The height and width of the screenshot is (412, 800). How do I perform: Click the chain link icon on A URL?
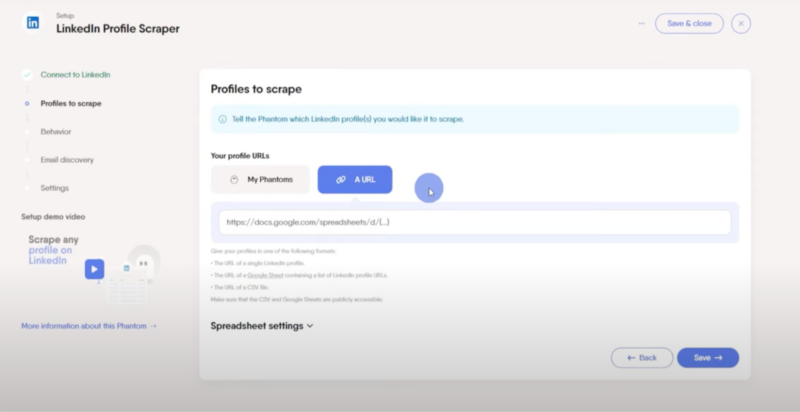coord(341,179)
